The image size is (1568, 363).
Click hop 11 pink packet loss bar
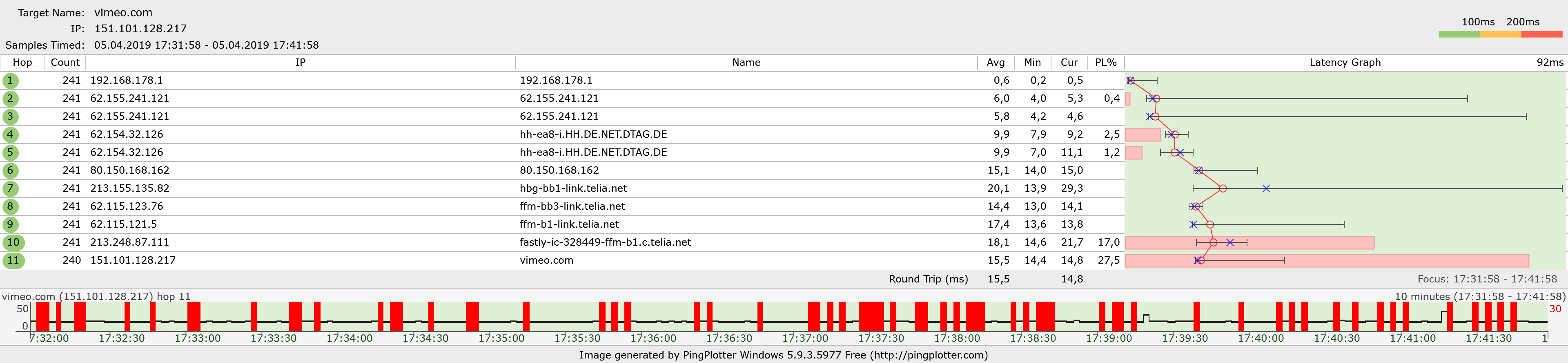pyautogui.click(x=1327, y=261)
